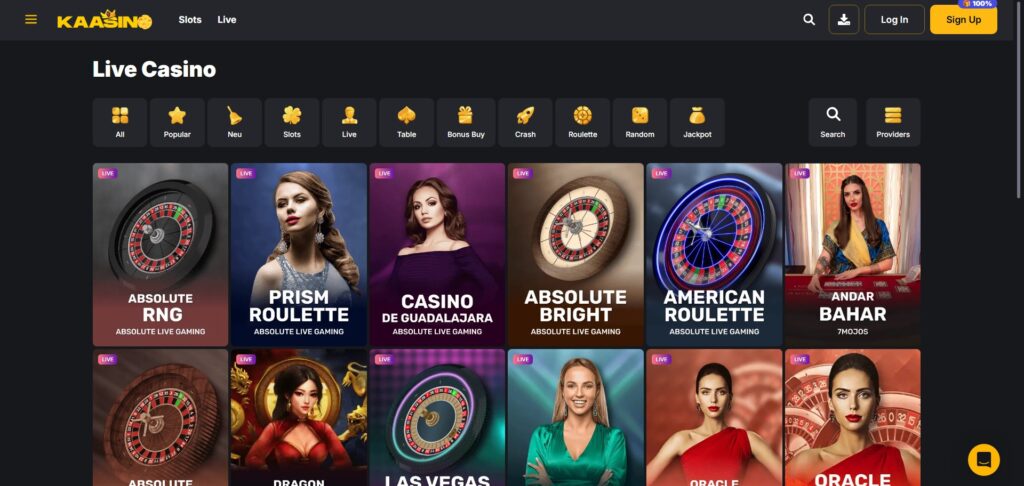Click the Kaasino logo
Screen dimensions: 1024x486
point(104,20)
